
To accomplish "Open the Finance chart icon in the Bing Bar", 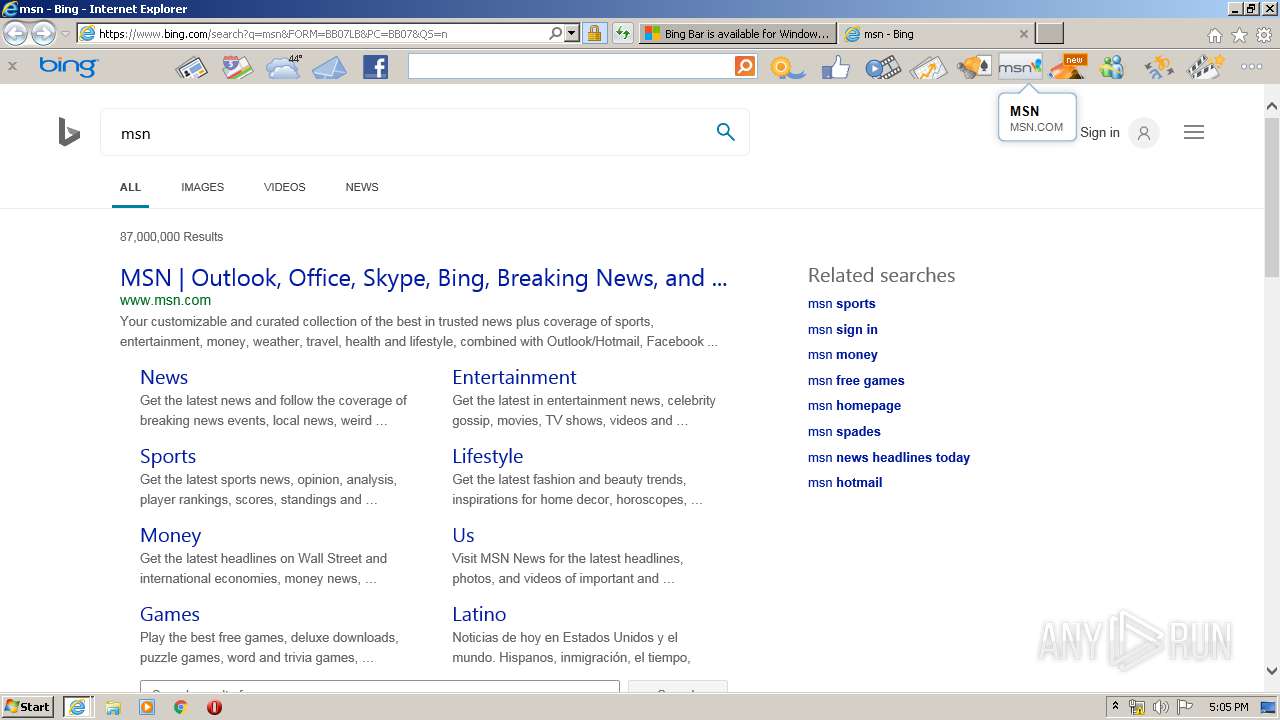I will tap(928, 68).
